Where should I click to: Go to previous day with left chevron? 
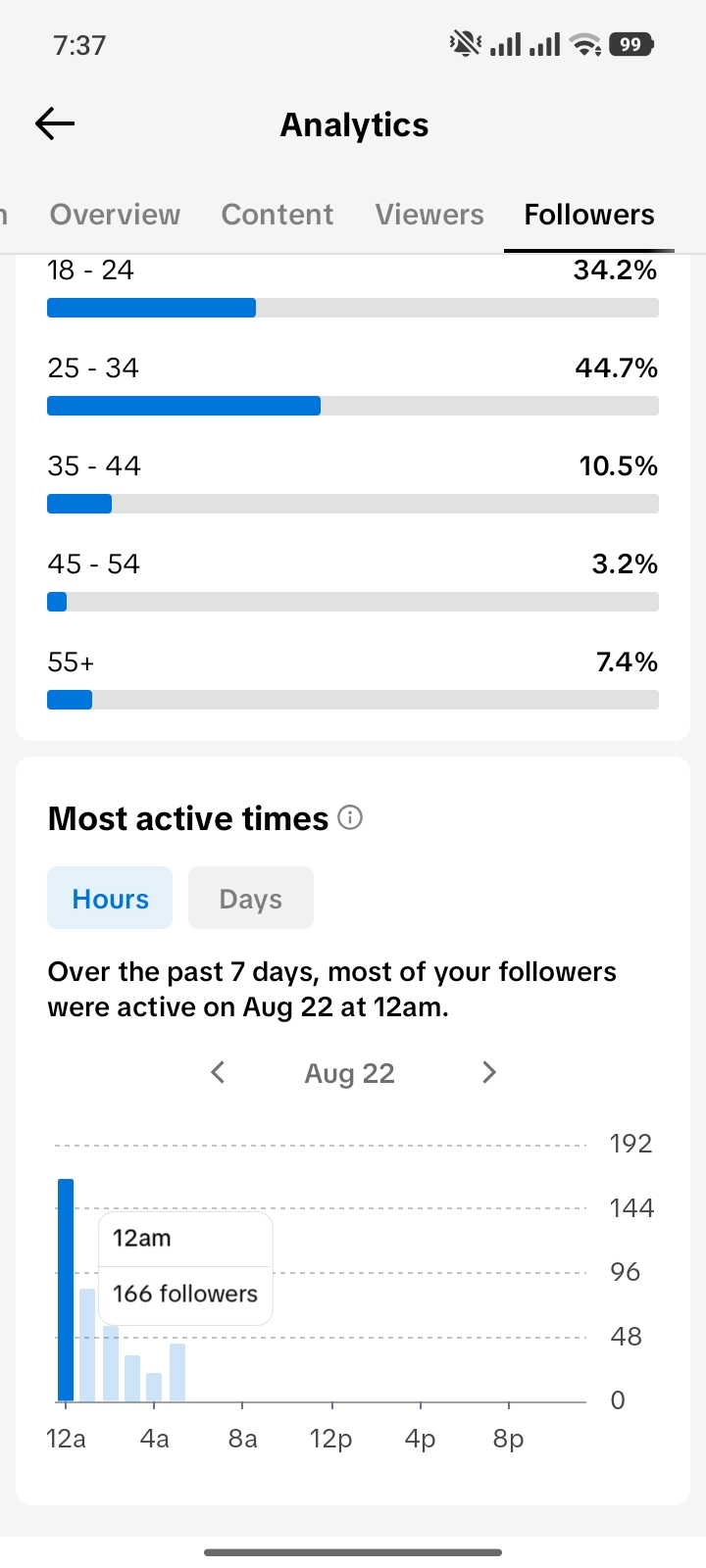pyautogui.click(x=218, y=1072)
